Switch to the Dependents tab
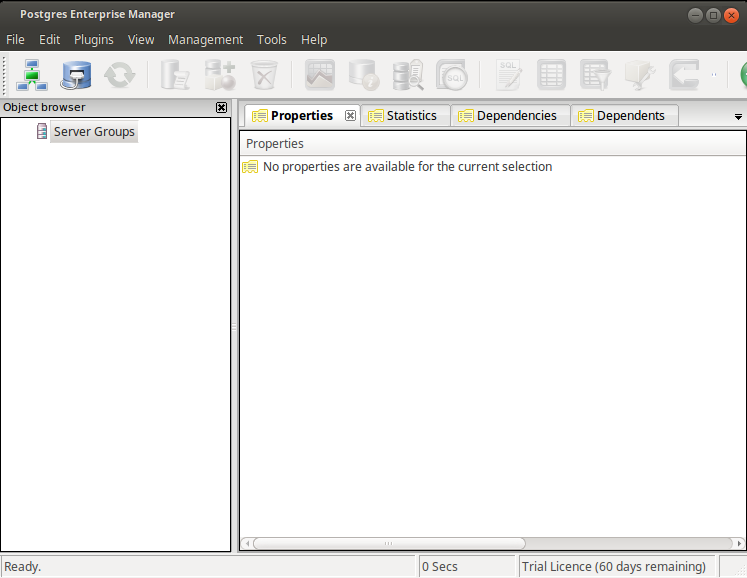 pyautogui.click(x=624, y=116)
